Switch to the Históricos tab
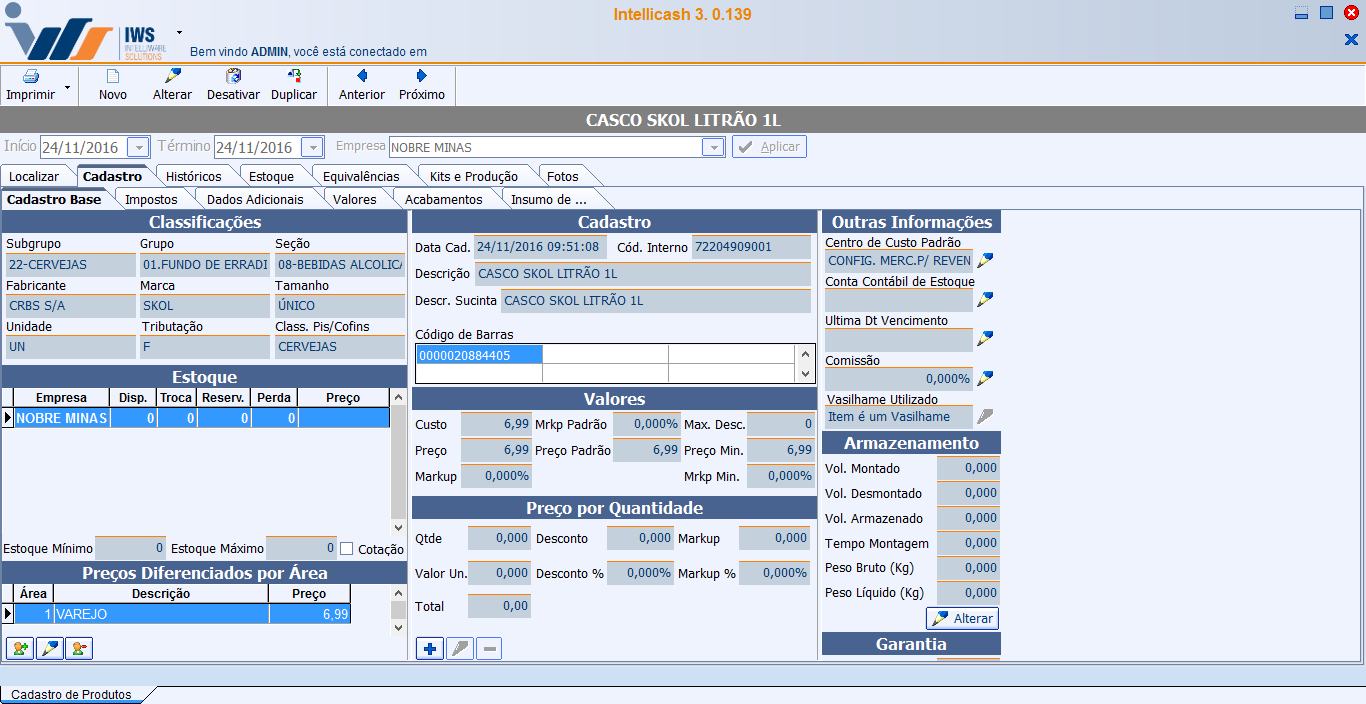Viewport: 1366px width, 704px height. tap(194, 176)
